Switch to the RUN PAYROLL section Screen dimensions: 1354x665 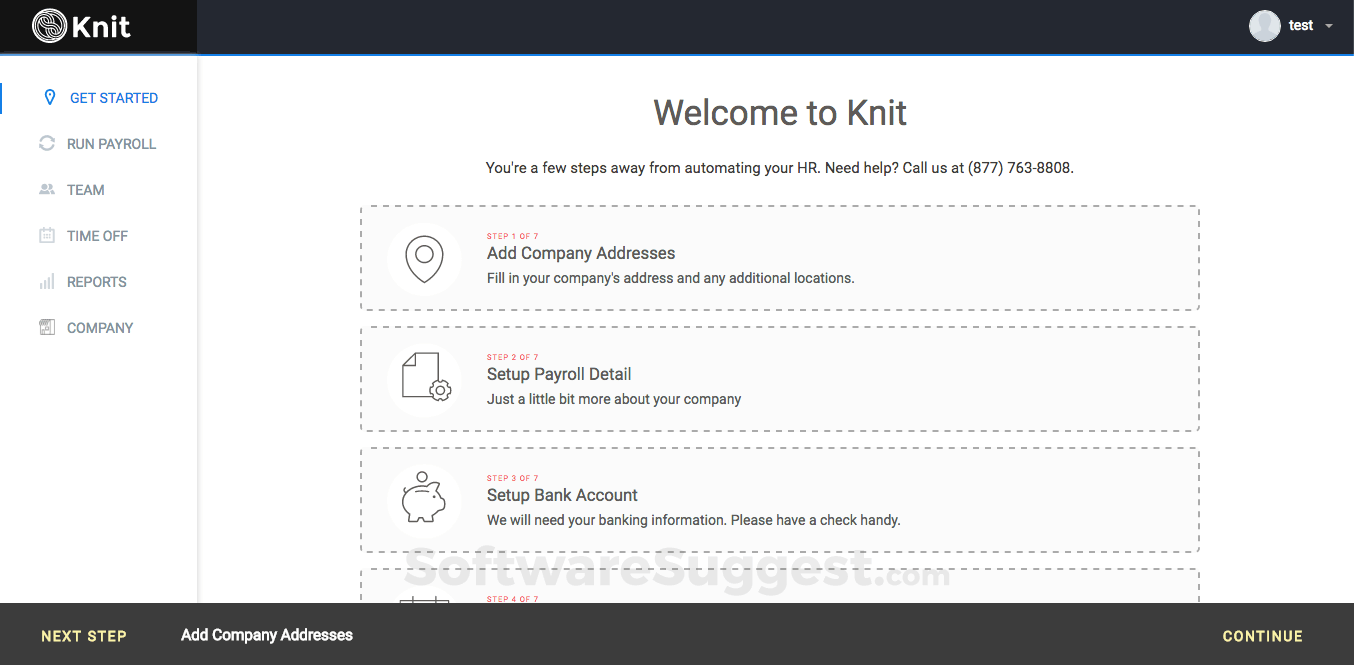point(110,143)
